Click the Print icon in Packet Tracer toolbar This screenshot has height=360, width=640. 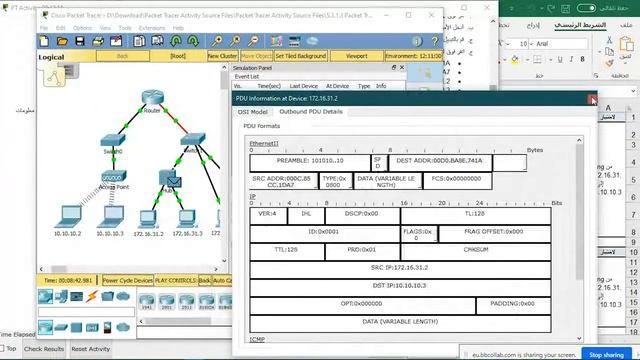(98, 41)
